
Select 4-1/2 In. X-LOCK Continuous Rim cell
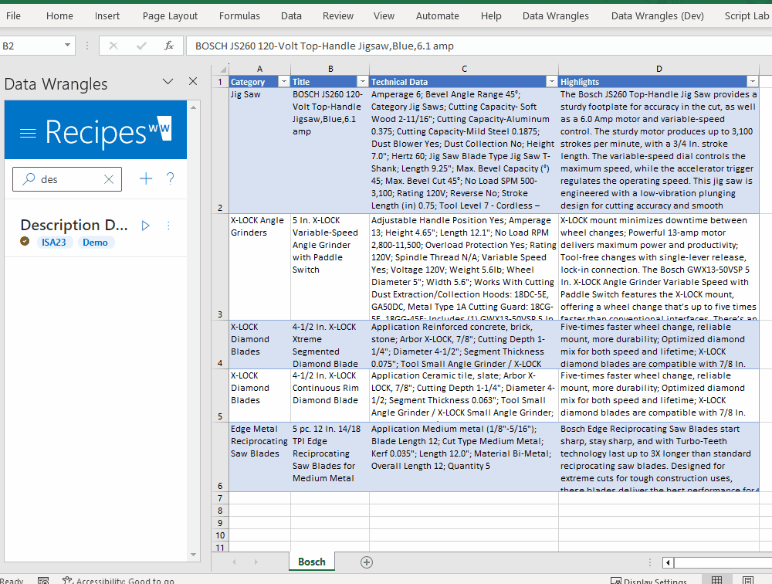pyautogui.click(x=330, y=395)
